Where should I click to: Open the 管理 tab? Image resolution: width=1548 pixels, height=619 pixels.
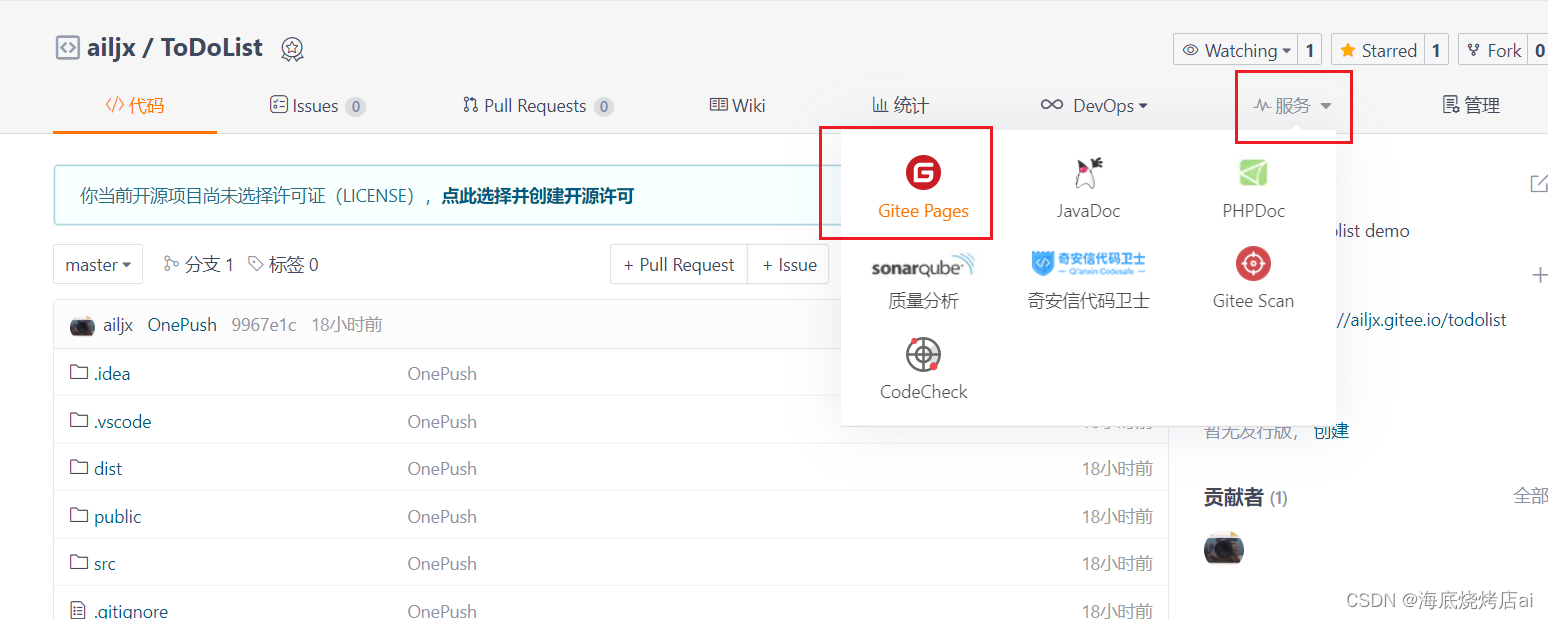point(1471,105)
